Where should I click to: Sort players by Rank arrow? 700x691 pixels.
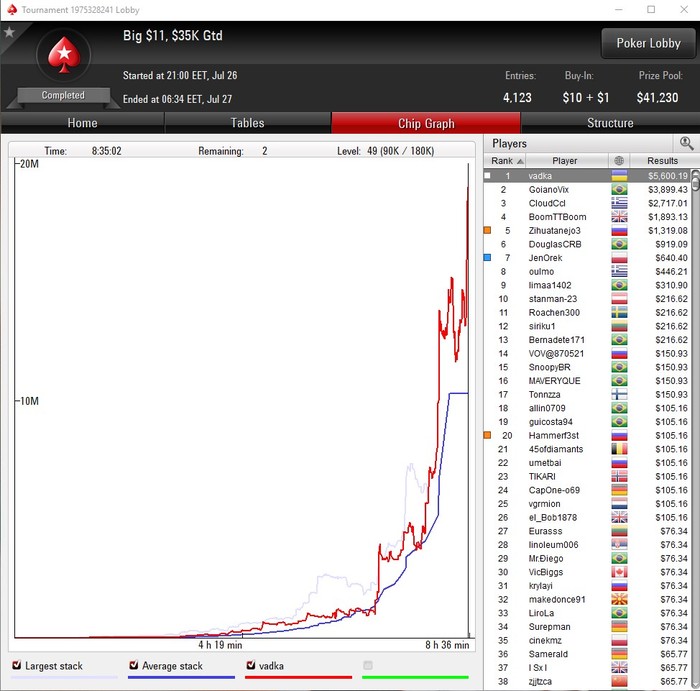[x=520, y=161]
